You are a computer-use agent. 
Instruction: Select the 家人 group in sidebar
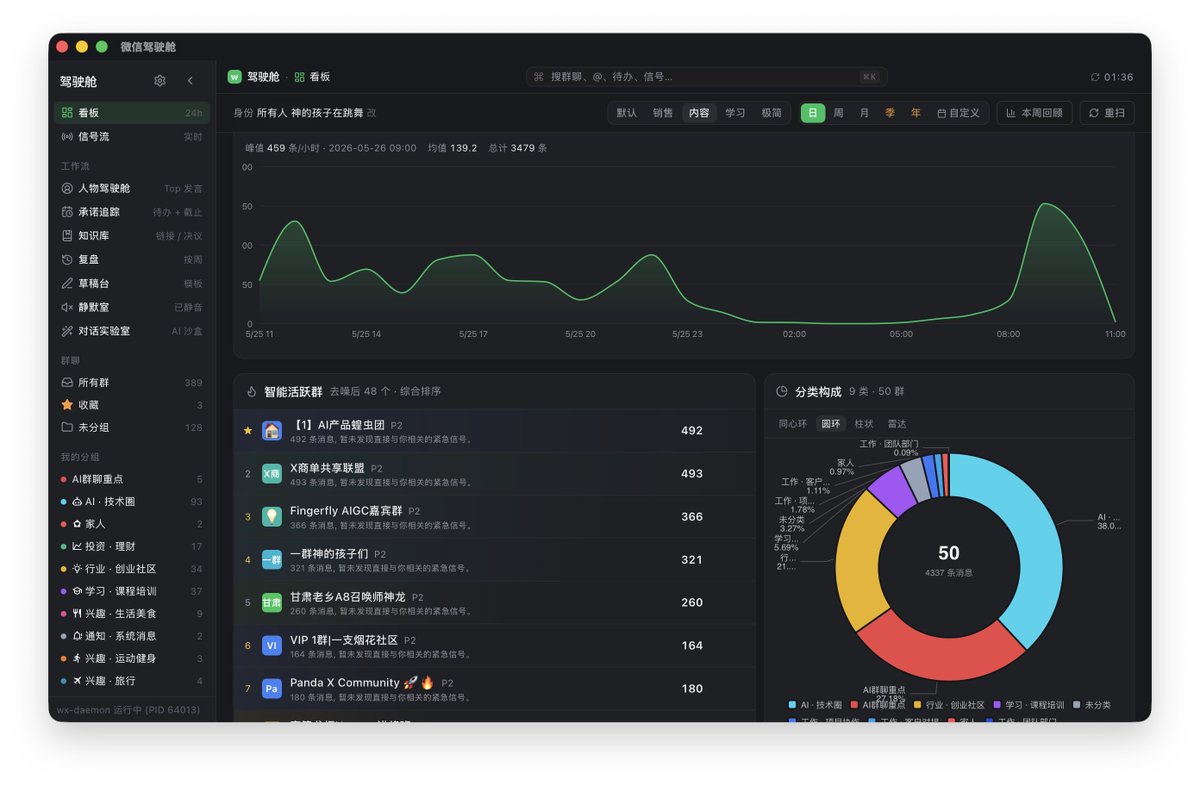pyautogui.click(x=132, y=524)
